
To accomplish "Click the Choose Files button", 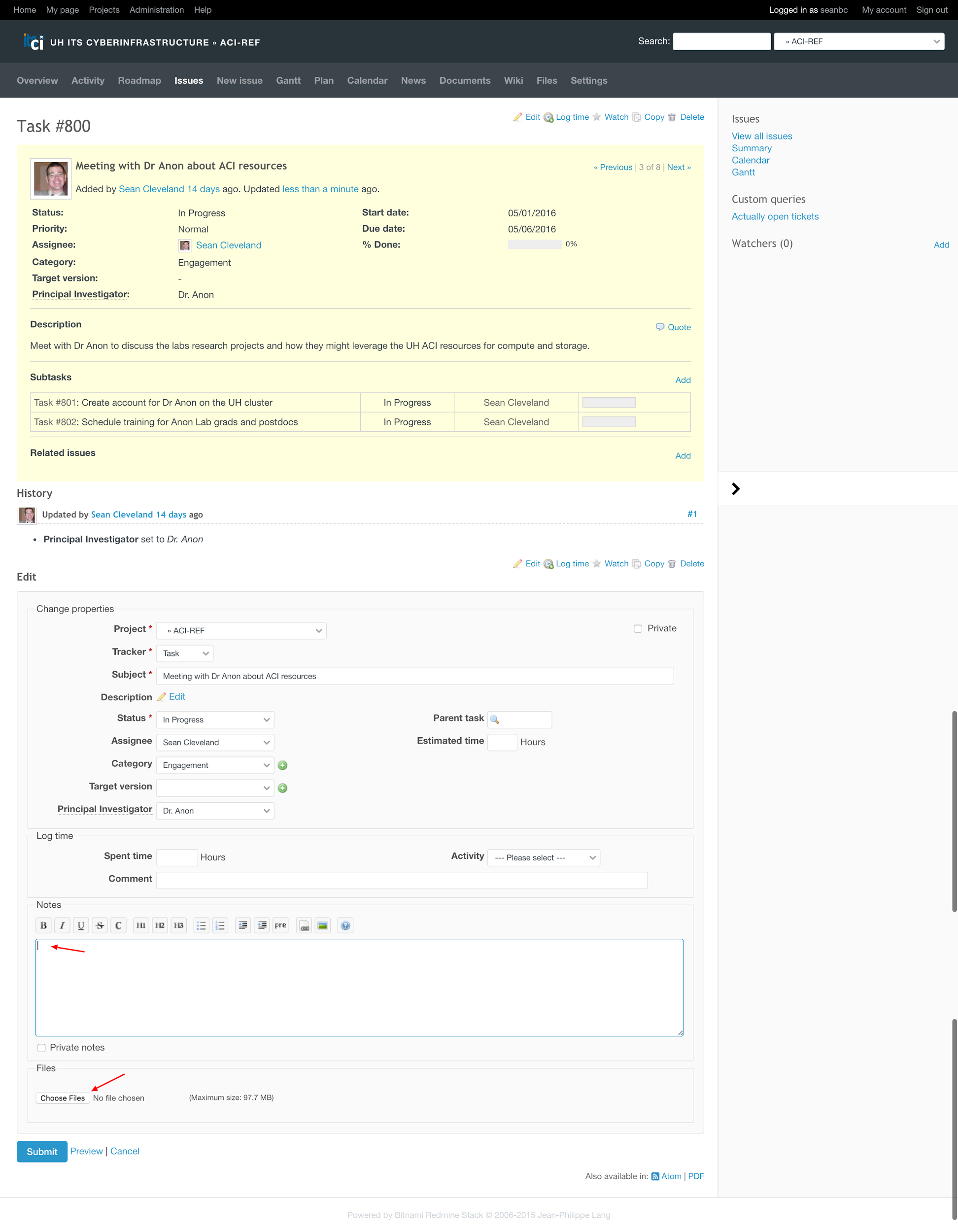I will [x=63, y=1098].
